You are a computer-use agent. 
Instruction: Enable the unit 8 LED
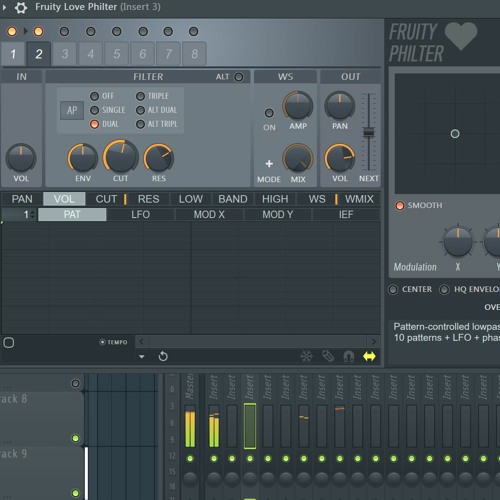pos(193,32)
